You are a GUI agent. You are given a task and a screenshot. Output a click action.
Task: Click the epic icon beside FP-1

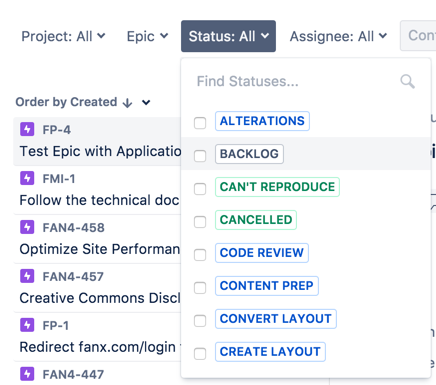(27, 325)
